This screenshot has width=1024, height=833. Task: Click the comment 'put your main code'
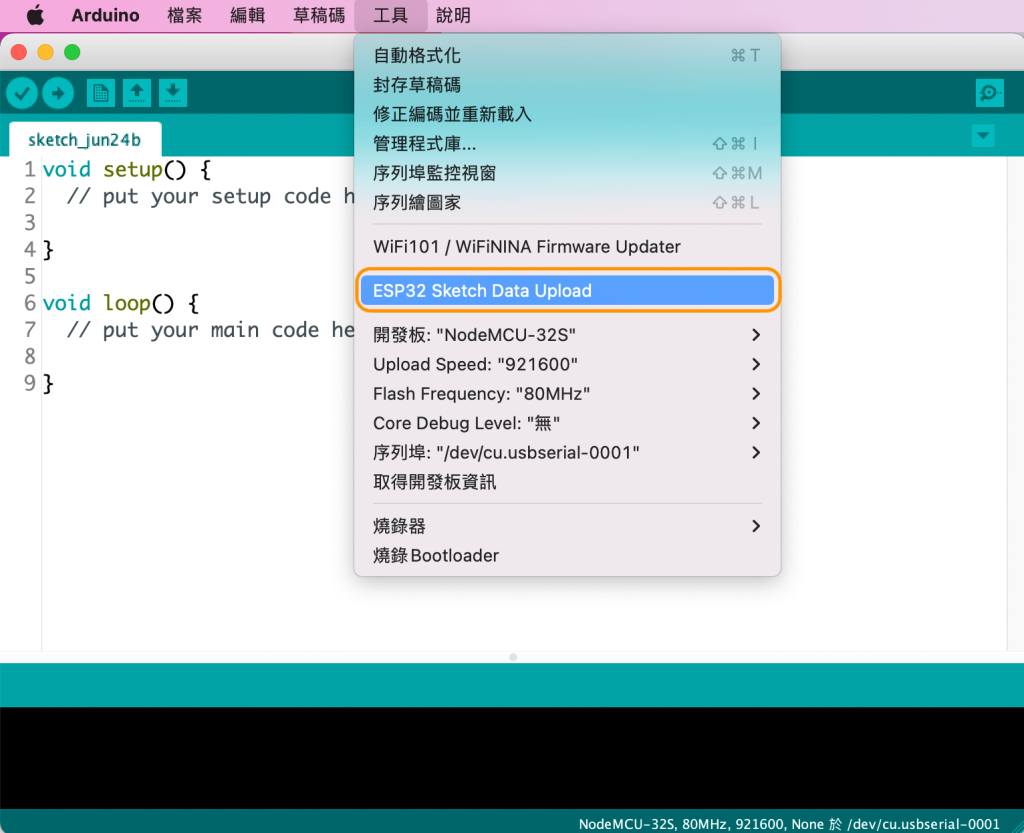pos(210,330)
